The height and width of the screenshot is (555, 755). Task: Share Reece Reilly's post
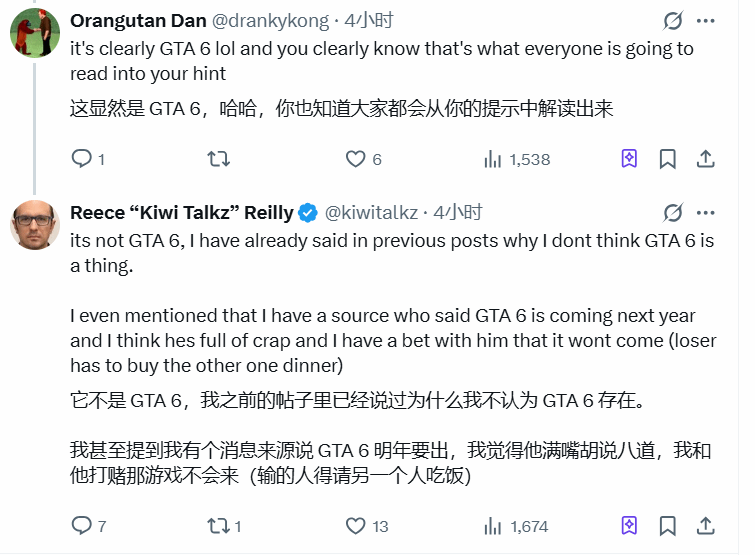click(x=705, y=526)
